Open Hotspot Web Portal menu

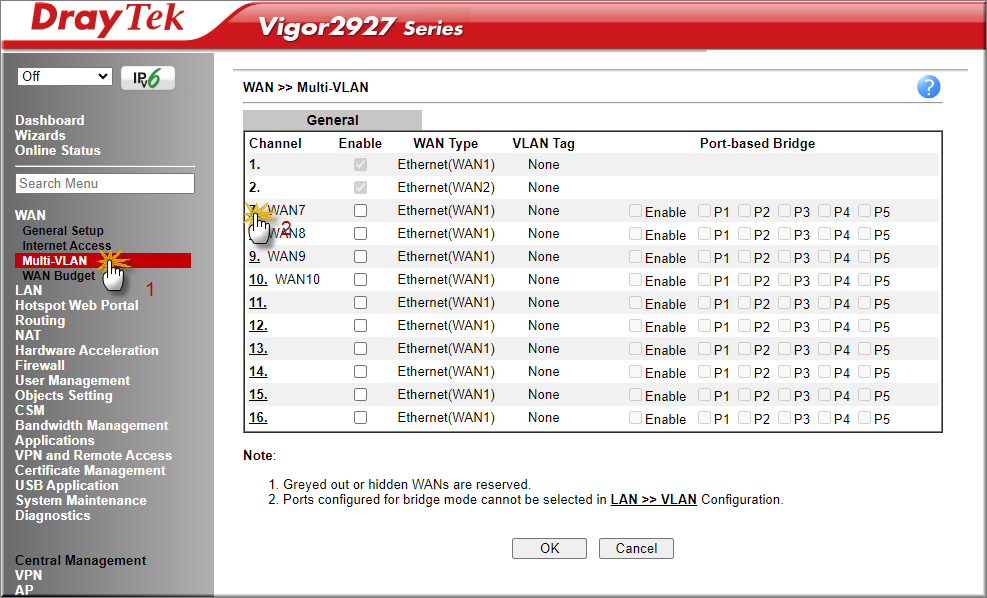77,305
